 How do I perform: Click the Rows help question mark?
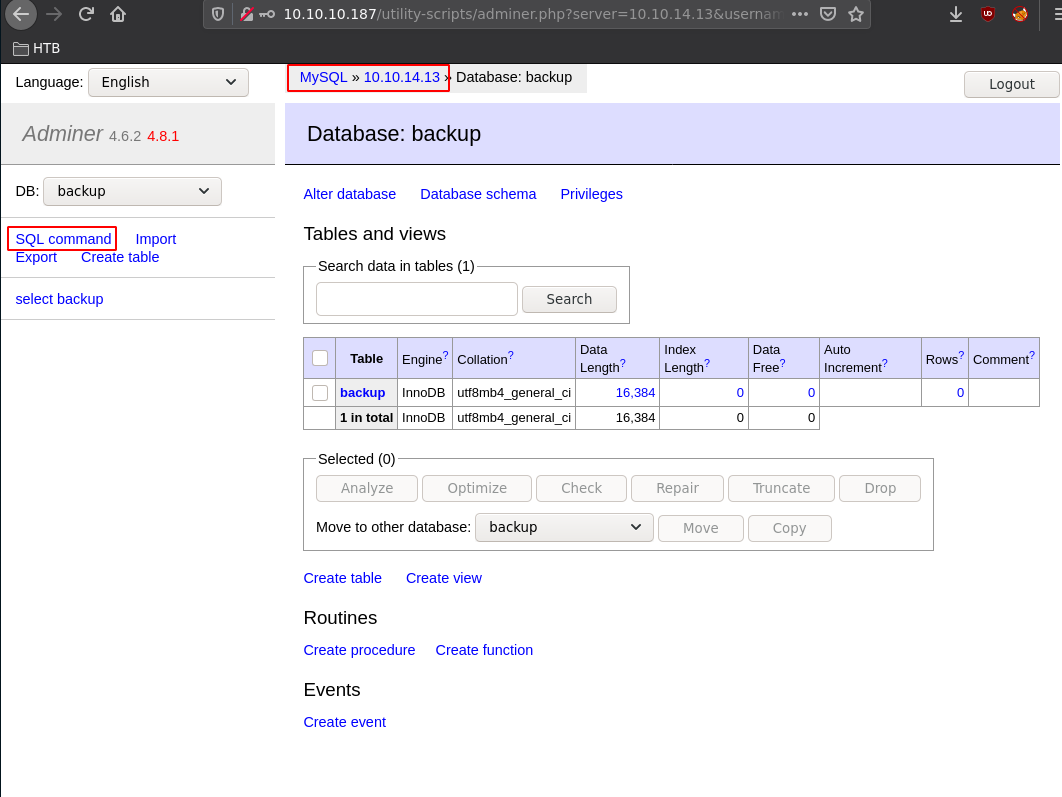(x=961, y=355)
